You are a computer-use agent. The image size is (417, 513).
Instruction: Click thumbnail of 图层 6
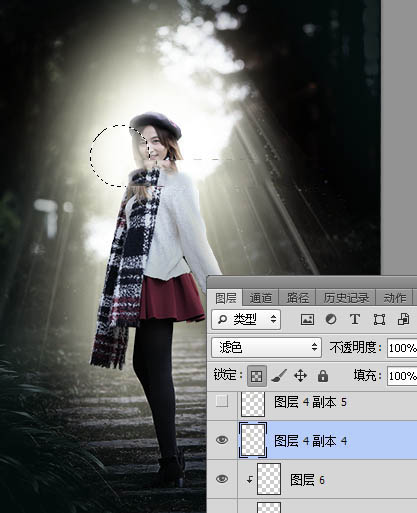click(x=269, y=479)
